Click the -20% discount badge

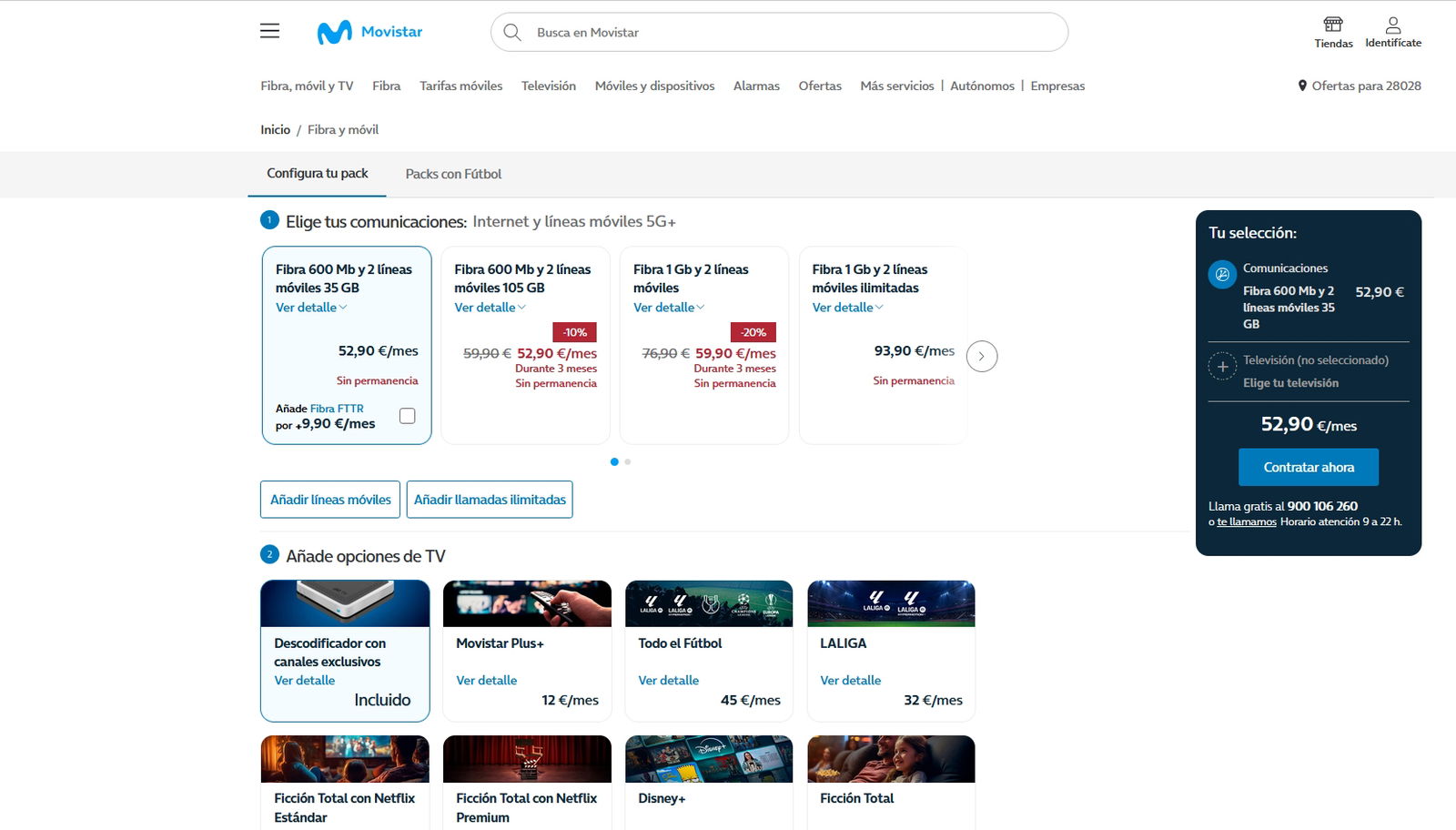point(753,332)
